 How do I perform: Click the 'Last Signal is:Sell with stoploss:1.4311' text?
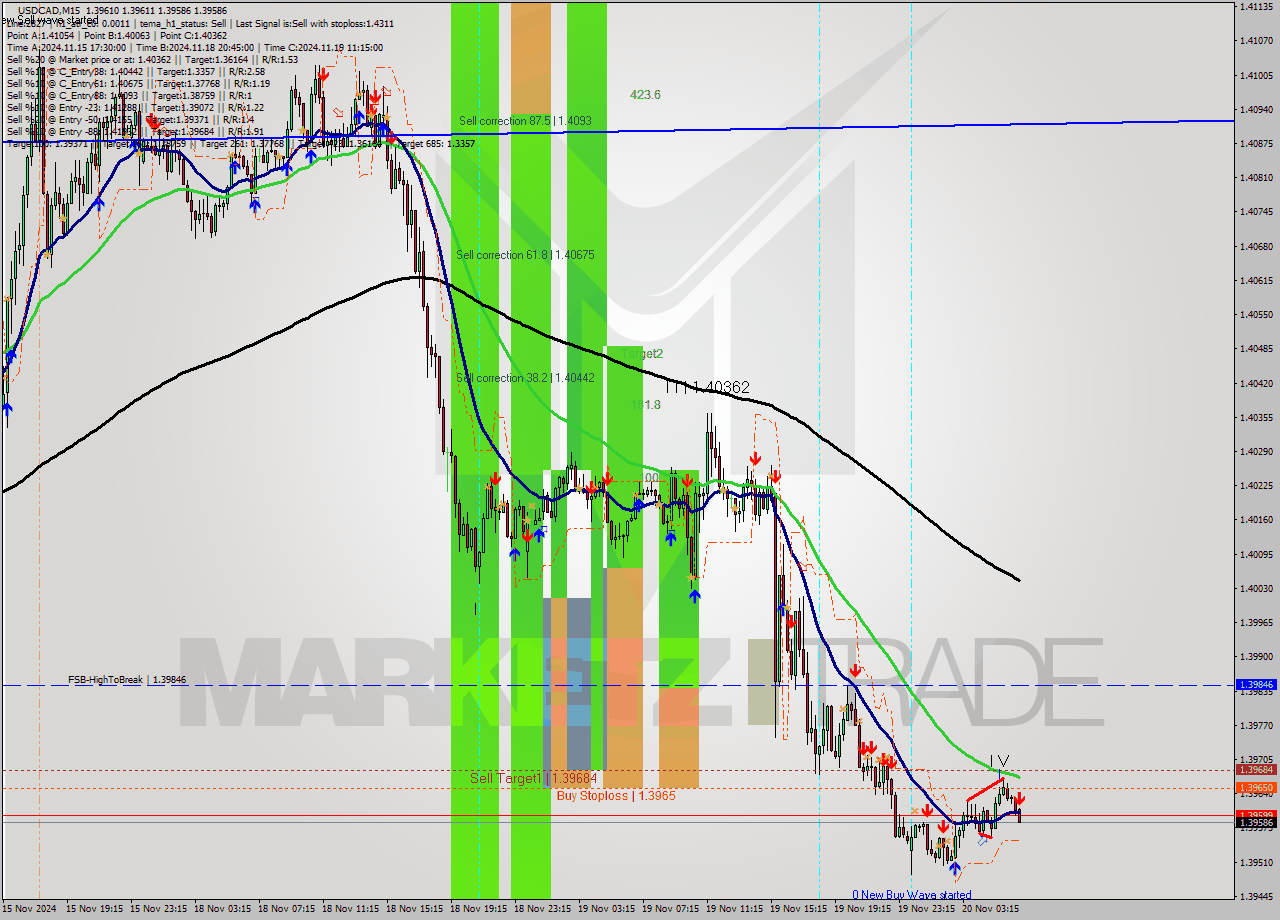[x=315, y=23]
